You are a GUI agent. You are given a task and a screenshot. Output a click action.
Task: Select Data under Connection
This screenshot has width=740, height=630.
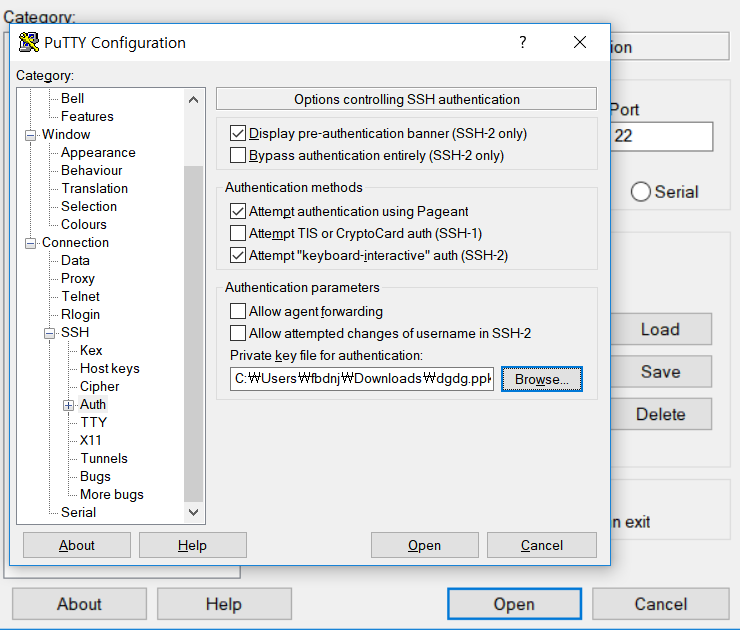(75, 260)
